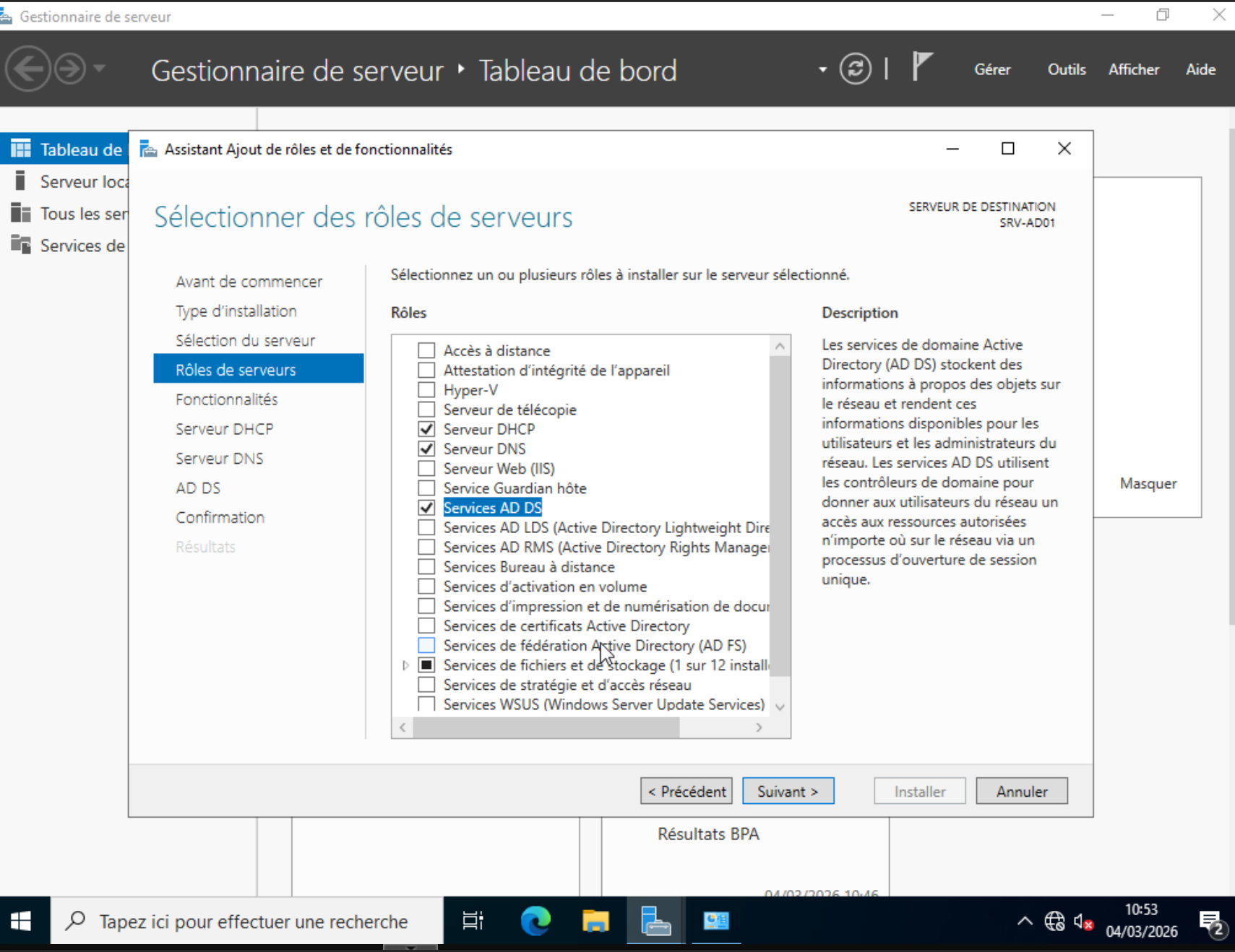Enable the Hyper-V role checkbox
Viewport: 1235px width, 952px height.
pyautogui.click(x=426, y=390)
